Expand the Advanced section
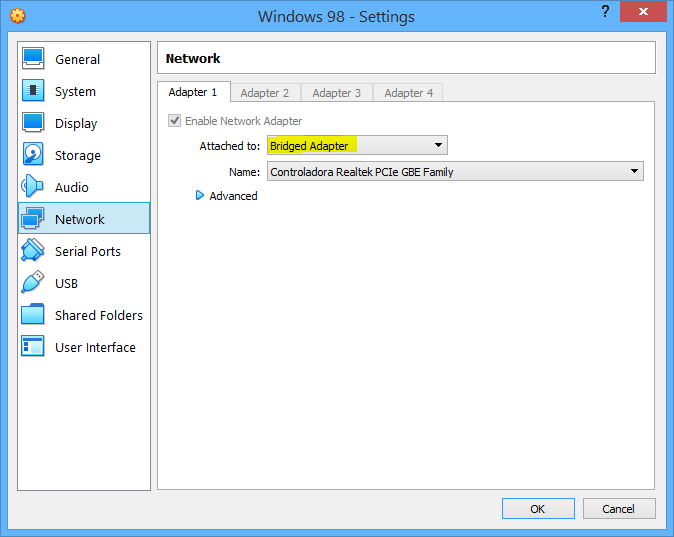674x537 pixels. click(x=227, y=196)
